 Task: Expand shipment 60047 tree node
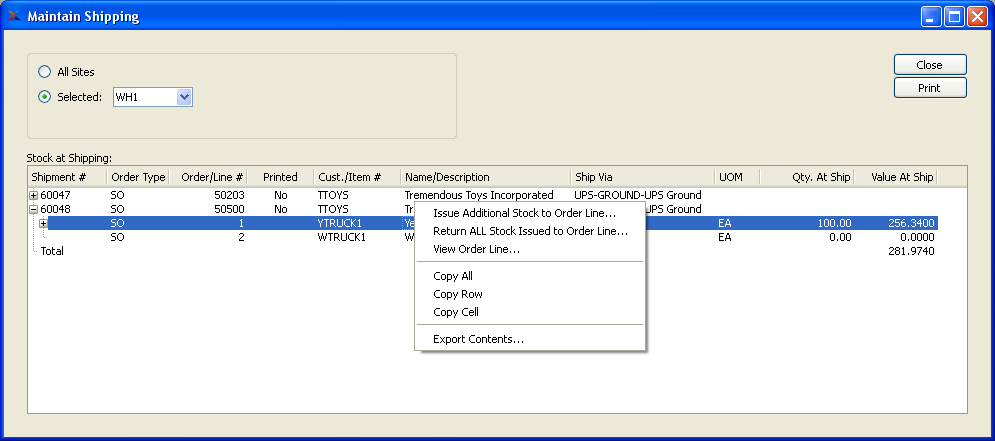(33, 195)
